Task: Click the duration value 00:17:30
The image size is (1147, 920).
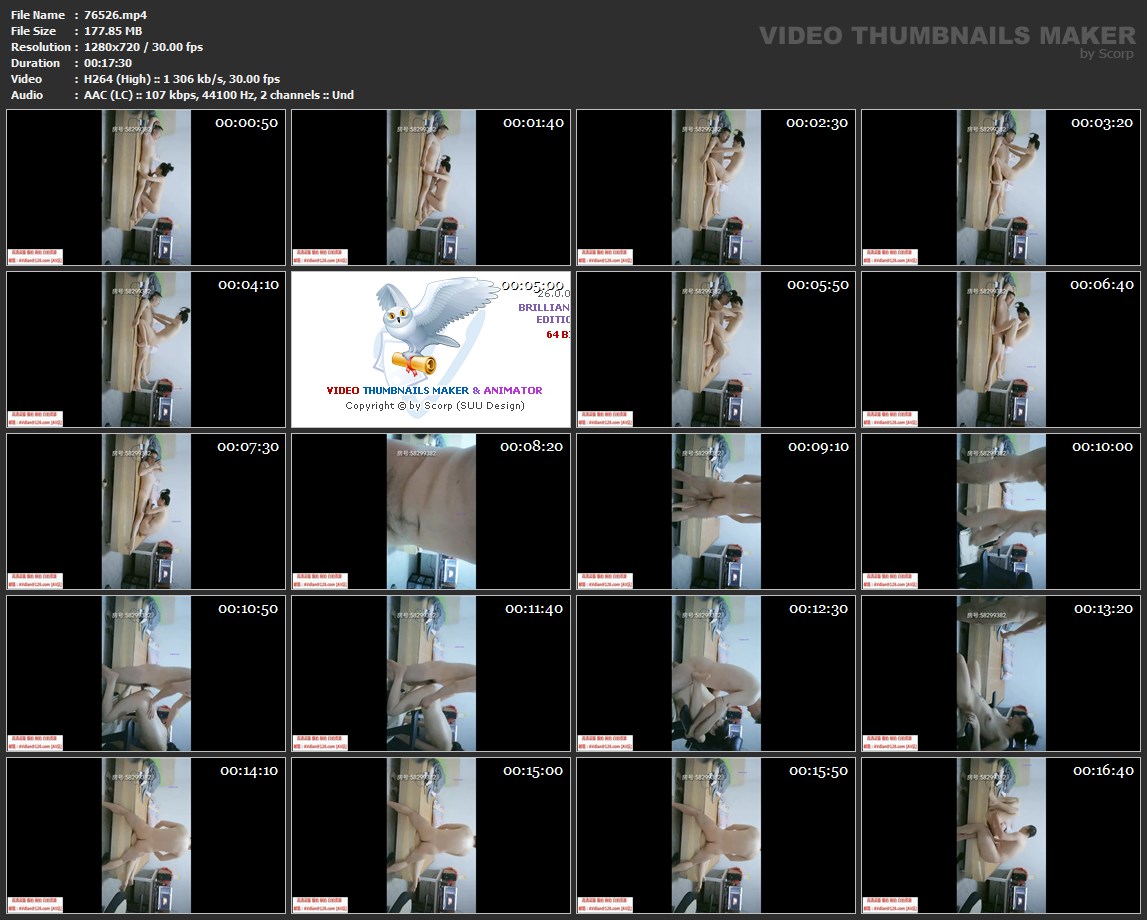Action: click(x=108, y=63)
